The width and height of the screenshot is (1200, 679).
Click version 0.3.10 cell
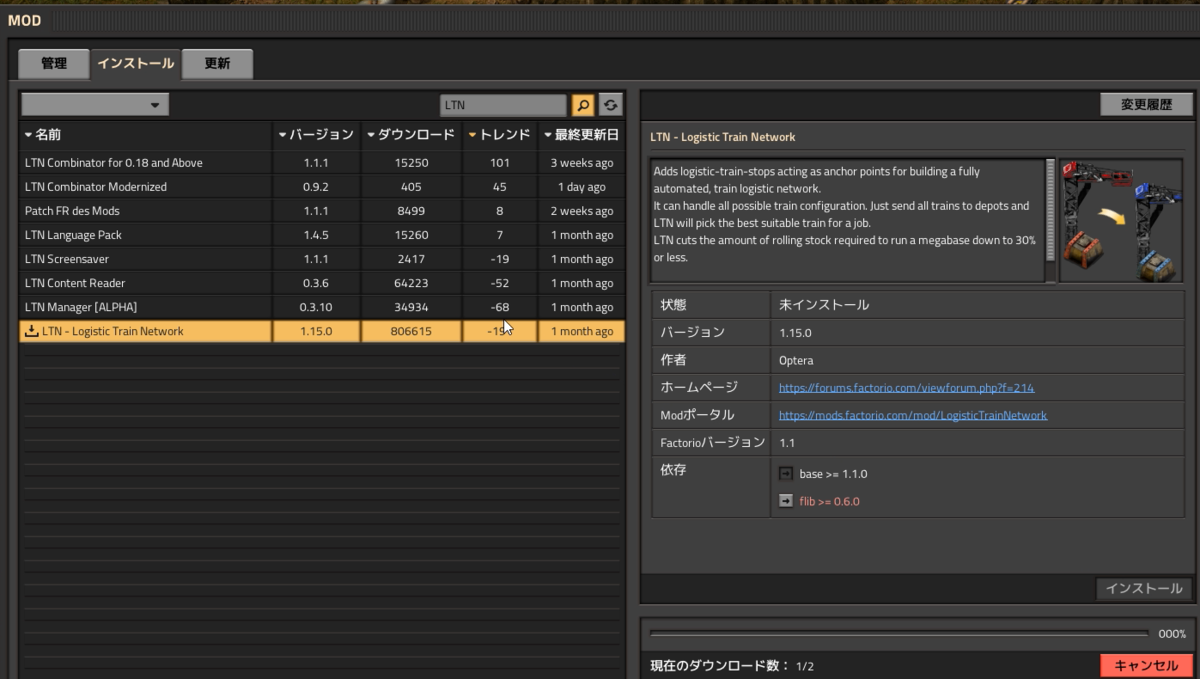[x=316, y=307]
